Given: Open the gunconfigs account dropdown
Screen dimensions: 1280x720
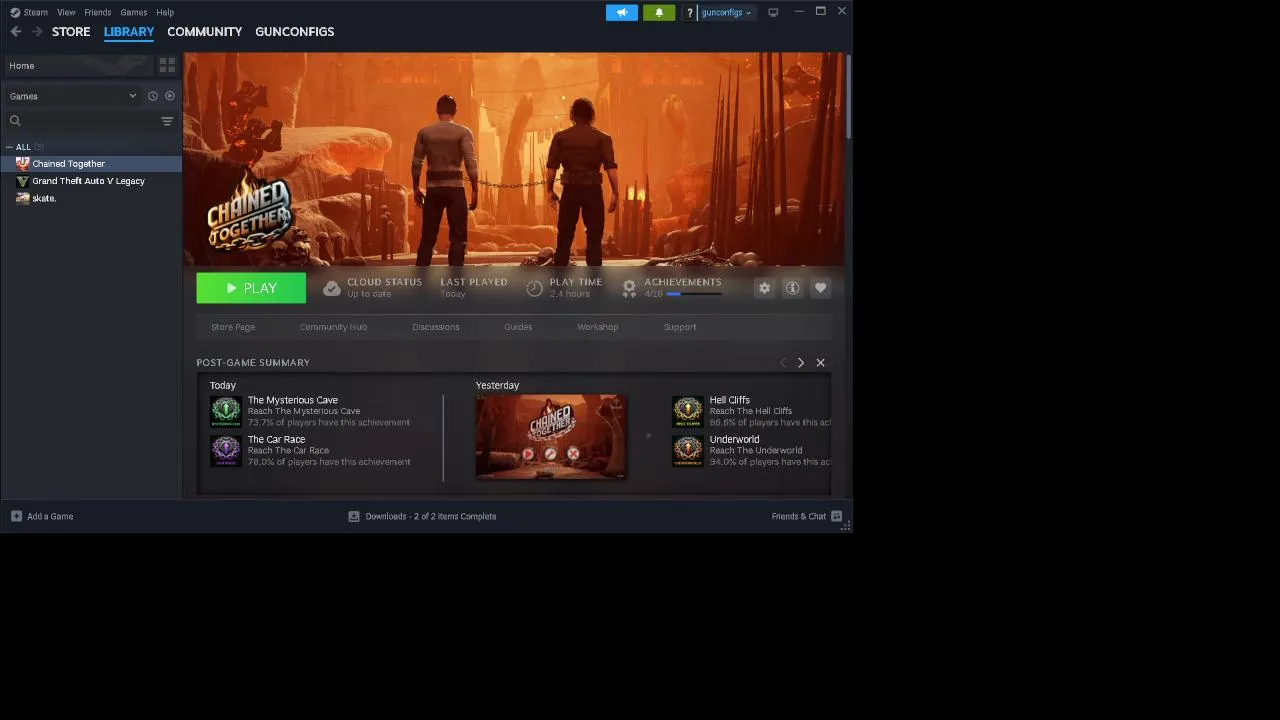Looking at the screenshot, I should pos(726,12).
